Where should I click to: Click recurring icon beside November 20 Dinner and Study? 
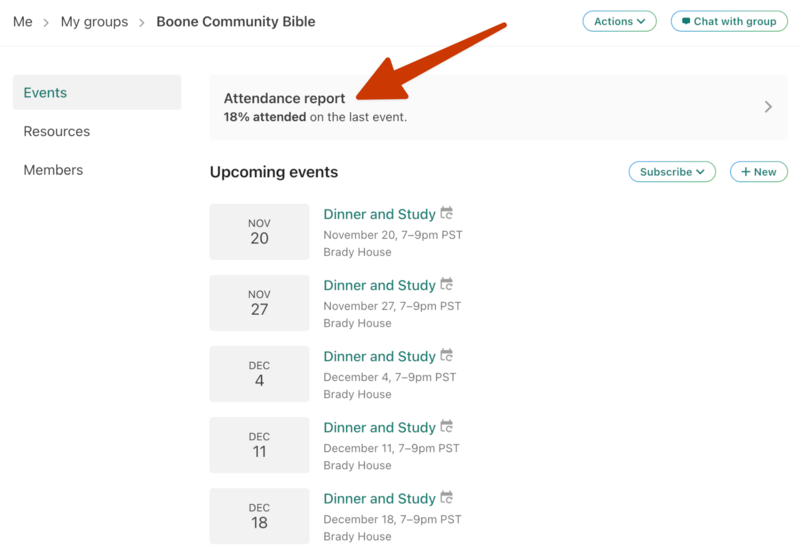pyautogui.click(x=447, y=213)
